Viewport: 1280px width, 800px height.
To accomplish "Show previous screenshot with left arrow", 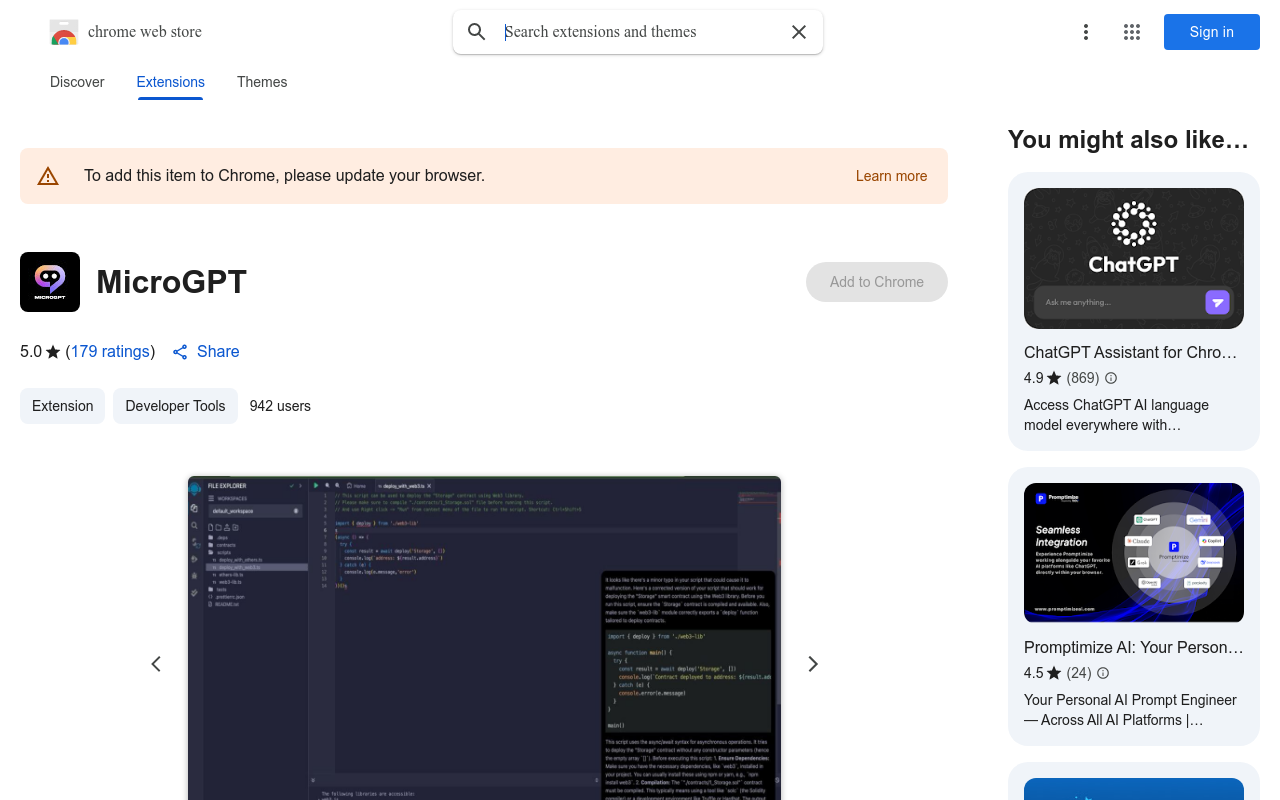I will (156, 664).
